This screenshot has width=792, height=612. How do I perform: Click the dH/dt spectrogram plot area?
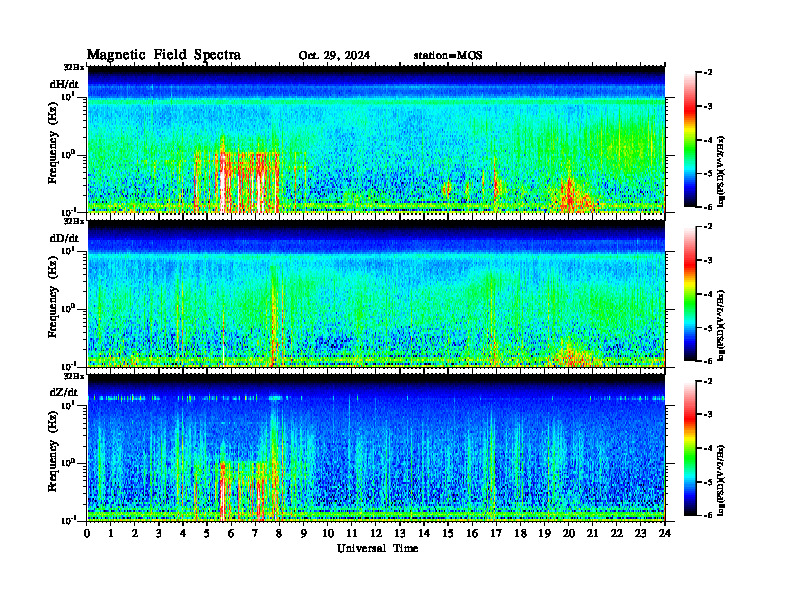coord(376,139)
